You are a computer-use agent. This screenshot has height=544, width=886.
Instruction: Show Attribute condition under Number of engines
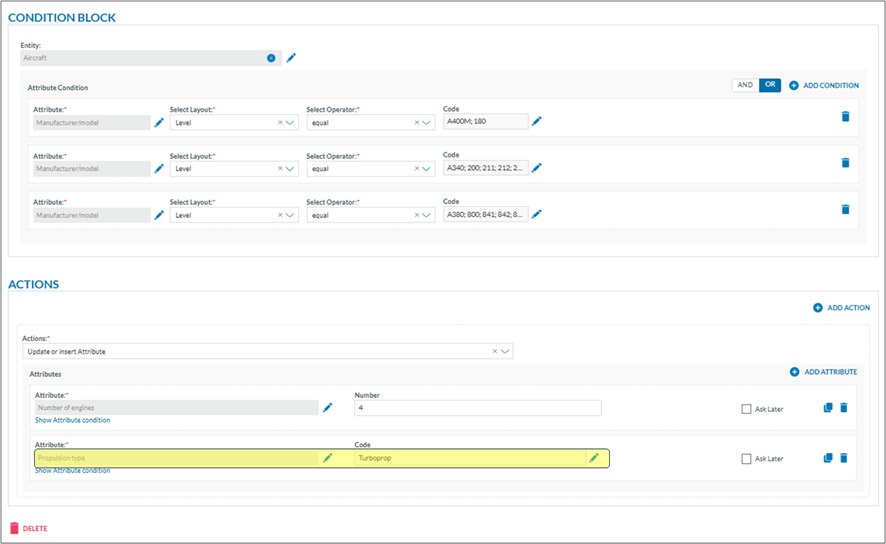pos(72,420)
